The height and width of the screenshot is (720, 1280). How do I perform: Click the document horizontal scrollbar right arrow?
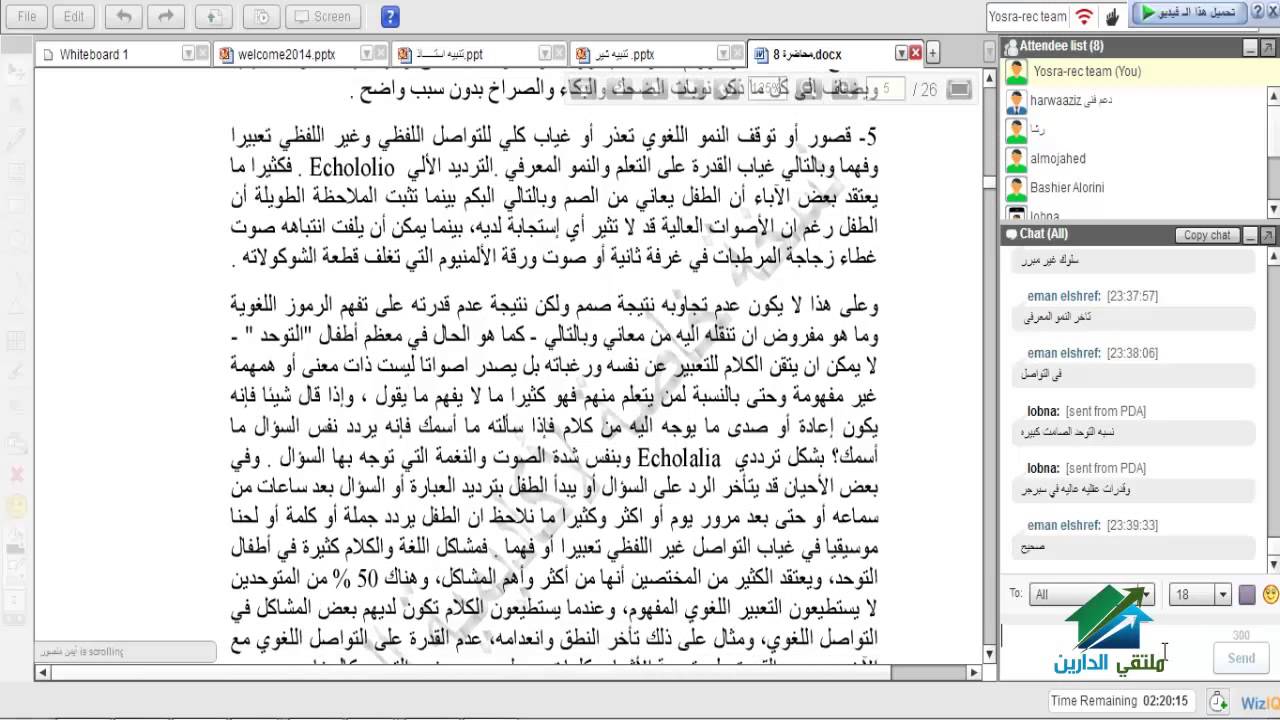pyautogui.click(x=972, y=673)
